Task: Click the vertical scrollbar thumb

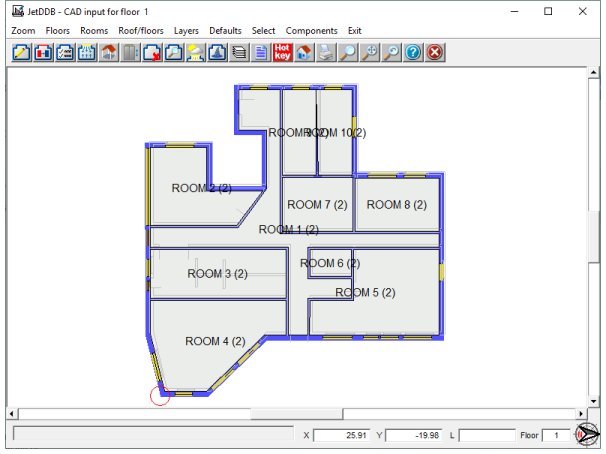Action: (593, 237)
